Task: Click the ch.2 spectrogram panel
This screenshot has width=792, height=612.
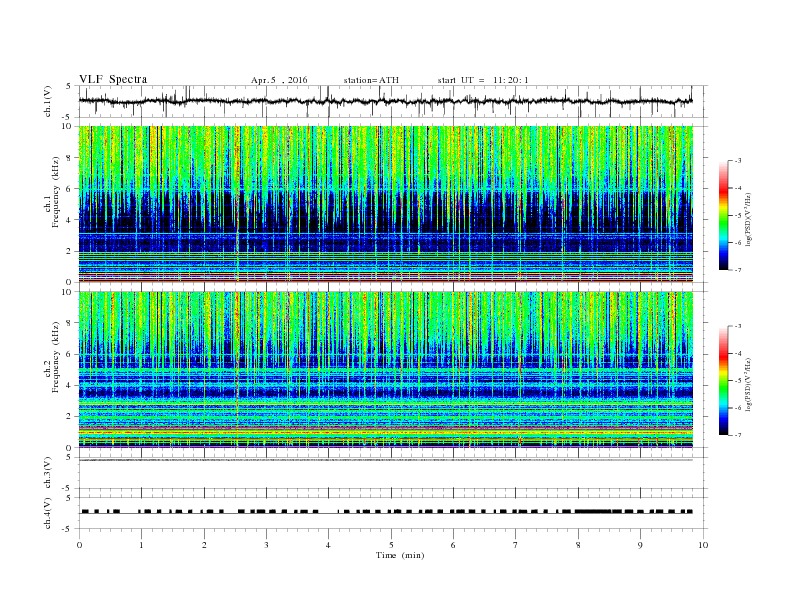Action: tap(385, 370)
